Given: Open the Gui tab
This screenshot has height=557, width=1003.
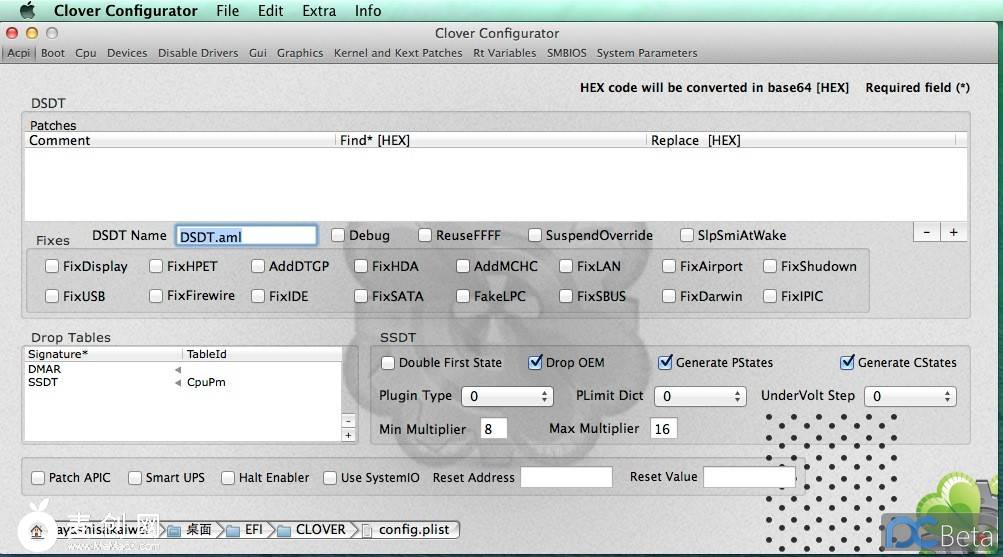Looking at the screenshot, I should [x=258, y=53].
